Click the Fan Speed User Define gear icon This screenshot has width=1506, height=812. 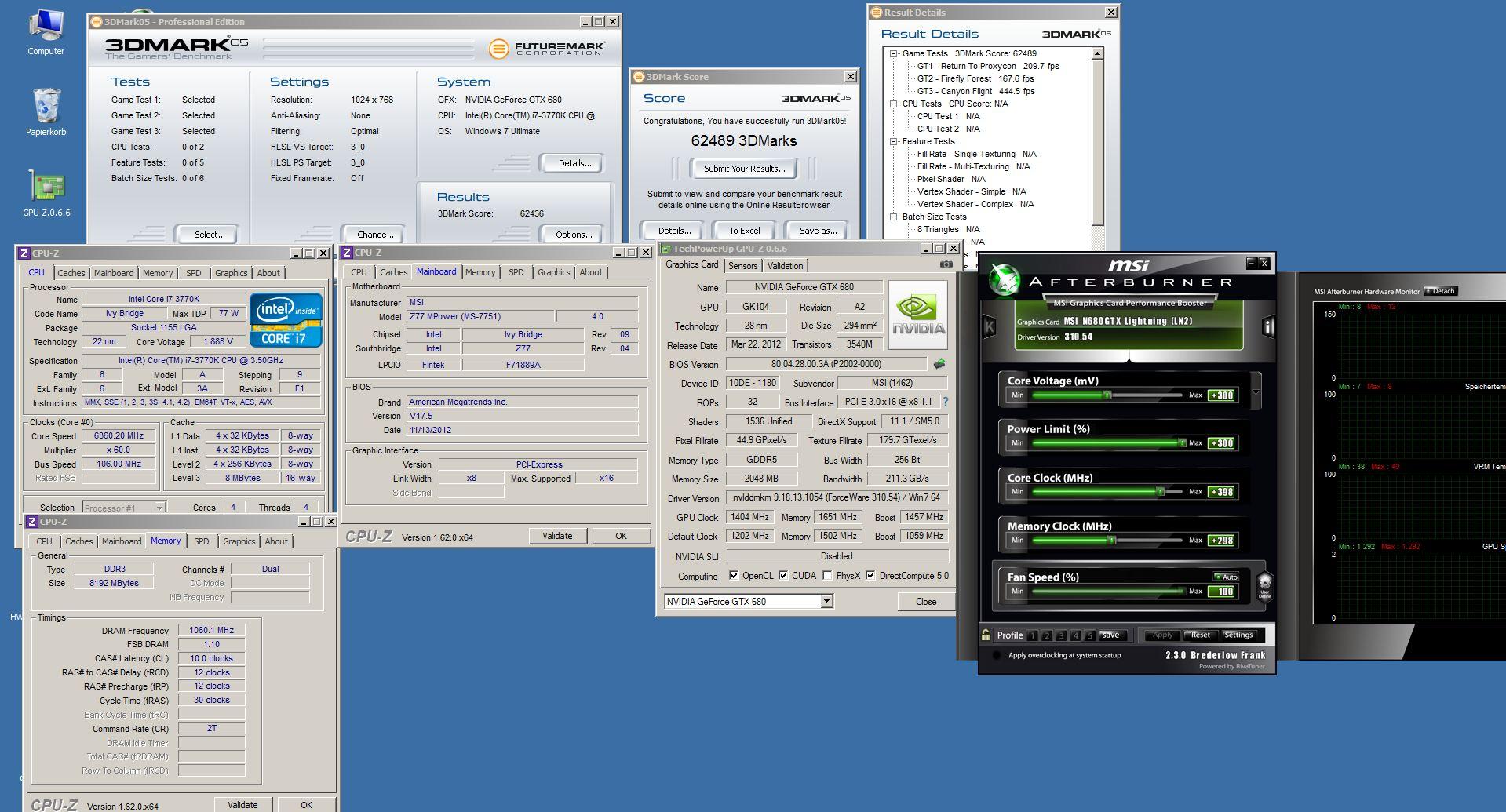(x=1264, y=585)
